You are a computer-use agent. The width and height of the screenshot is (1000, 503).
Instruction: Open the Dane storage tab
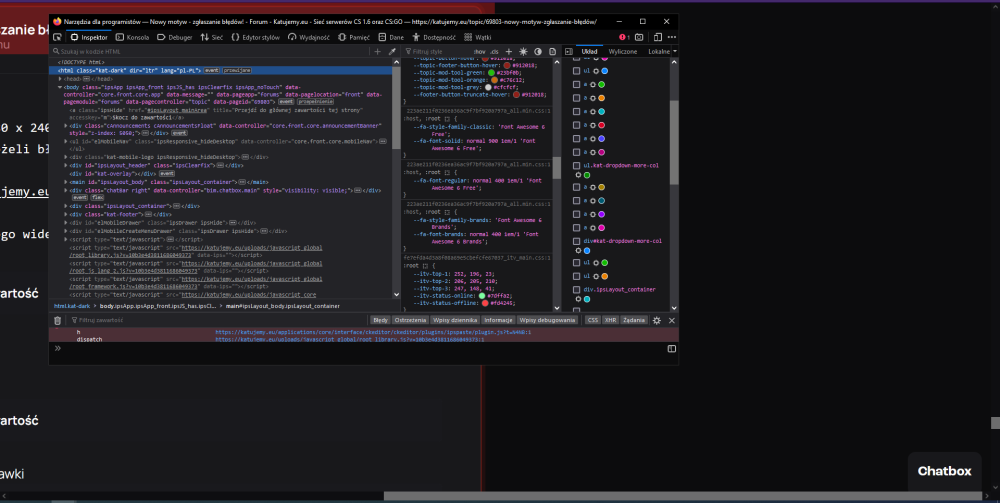(x=392, y=37)
